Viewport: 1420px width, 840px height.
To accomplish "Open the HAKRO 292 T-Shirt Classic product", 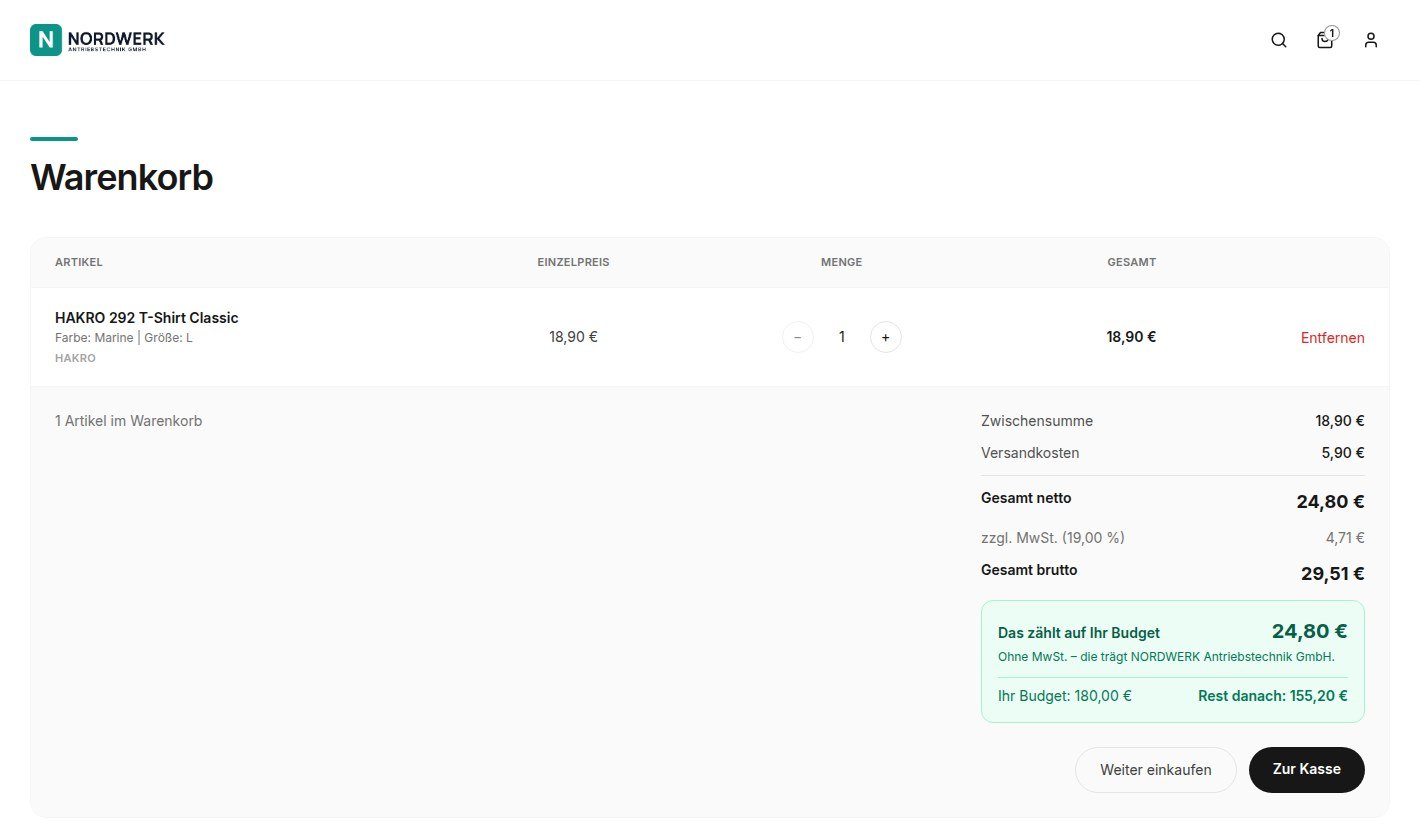I will pyautogui.click(x=147, y=318).
